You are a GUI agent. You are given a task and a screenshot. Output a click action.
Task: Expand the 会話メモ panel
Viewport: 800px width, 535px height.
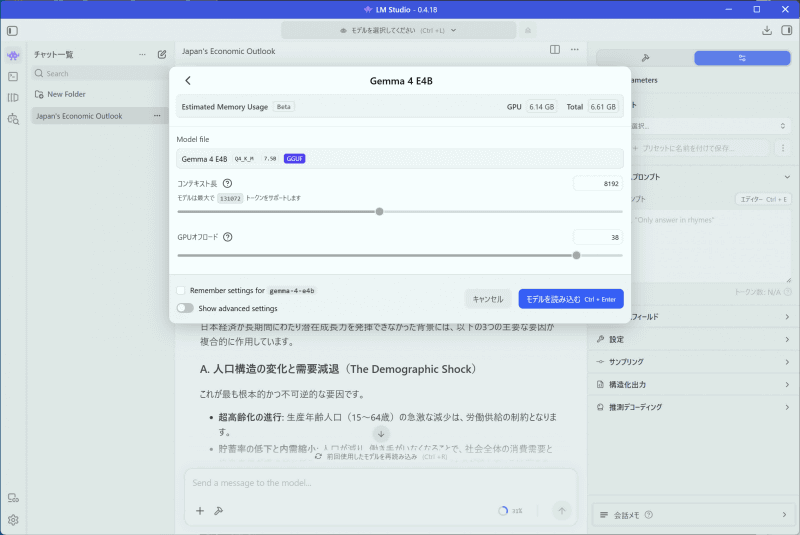pyautogui.click(x=693, y=515)
